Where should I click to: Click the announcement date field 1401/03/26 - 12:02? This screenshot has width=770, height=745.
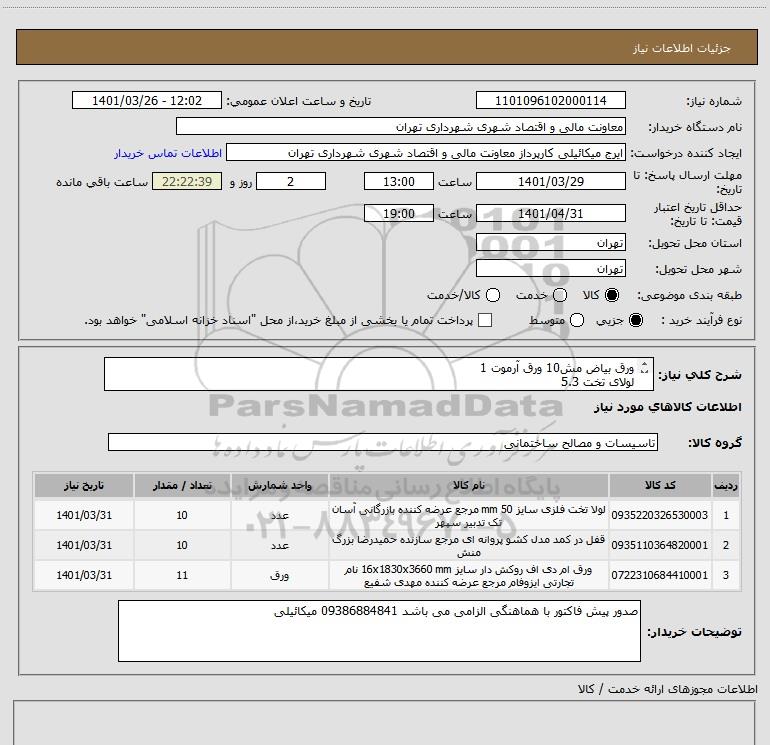[x=147, y=101]
